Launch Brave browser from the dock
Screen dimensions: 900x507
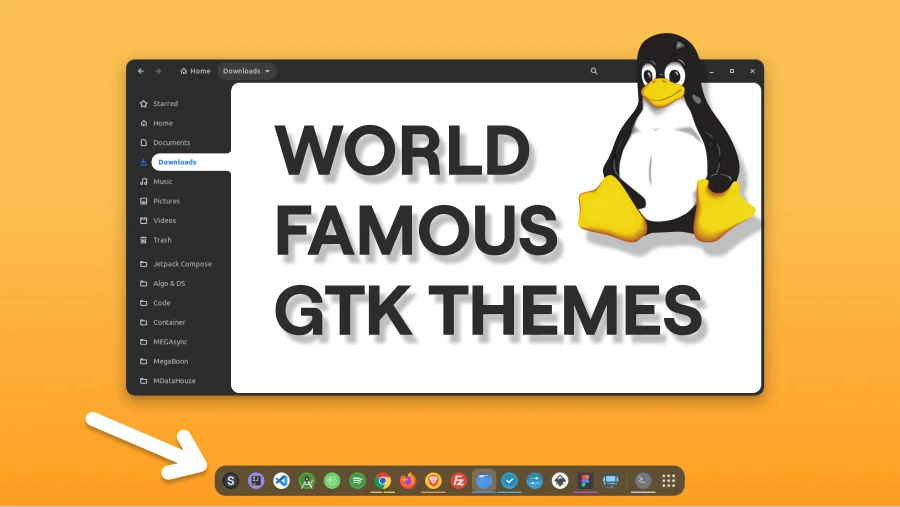[433, 481]
